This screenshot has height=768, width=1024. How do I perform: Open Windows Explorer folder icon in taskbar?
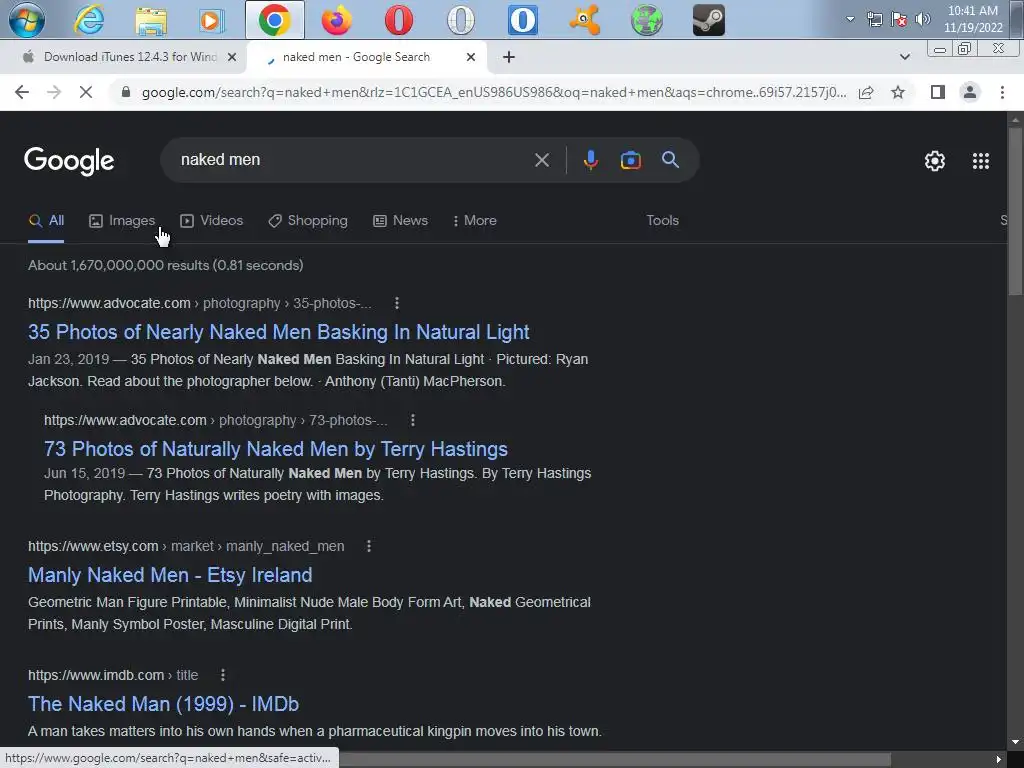(x=151, y=20)
